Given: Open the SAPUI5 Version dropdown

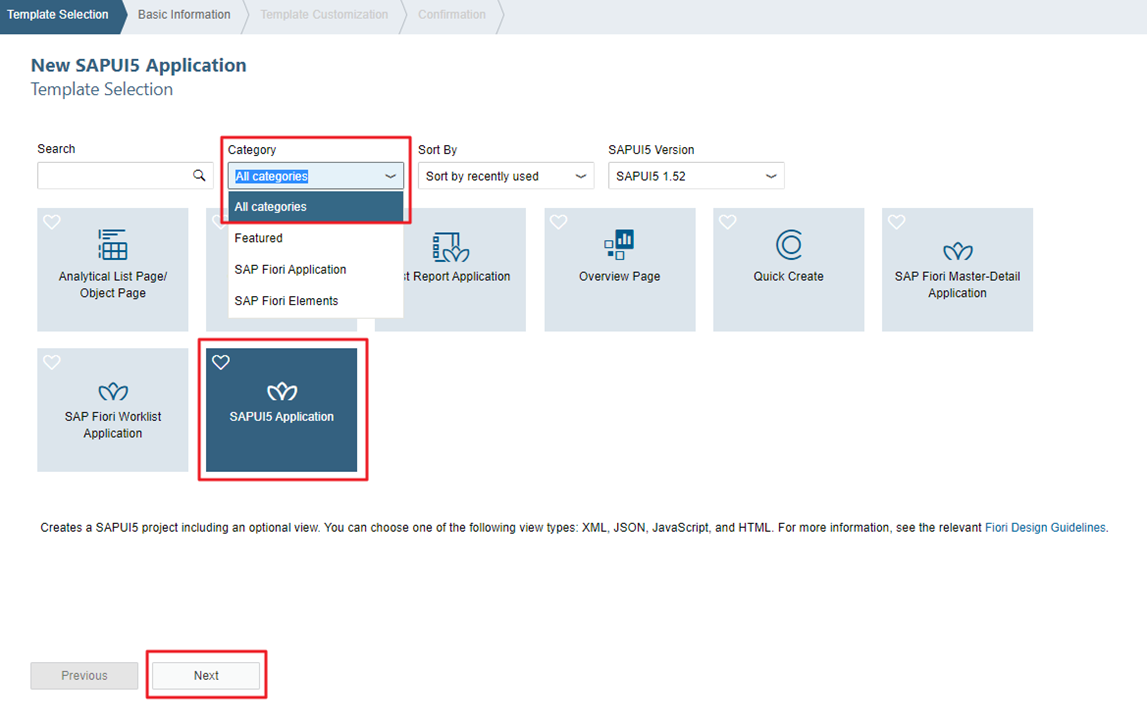Looking at the screenshot, I should (696, 176).
